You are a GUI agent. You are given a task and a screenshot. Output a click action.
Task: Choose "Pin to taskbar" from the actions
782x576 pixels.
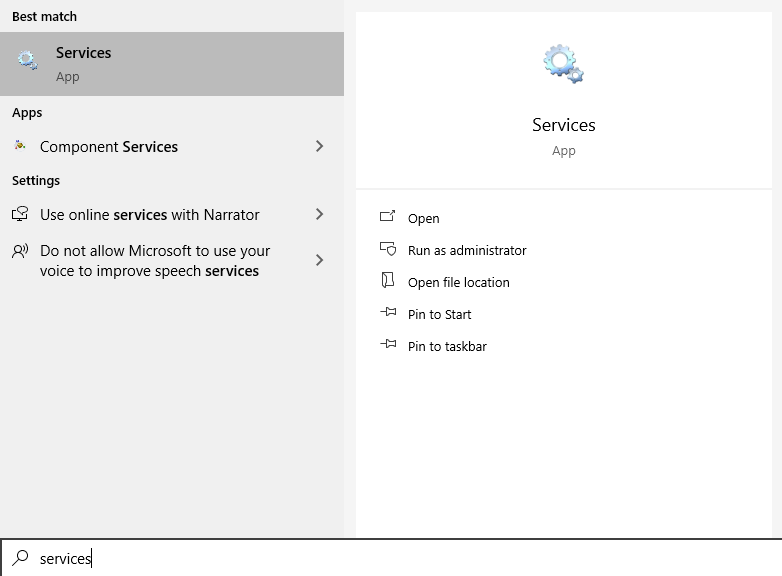pyautogui.click(x=447, y=346)
